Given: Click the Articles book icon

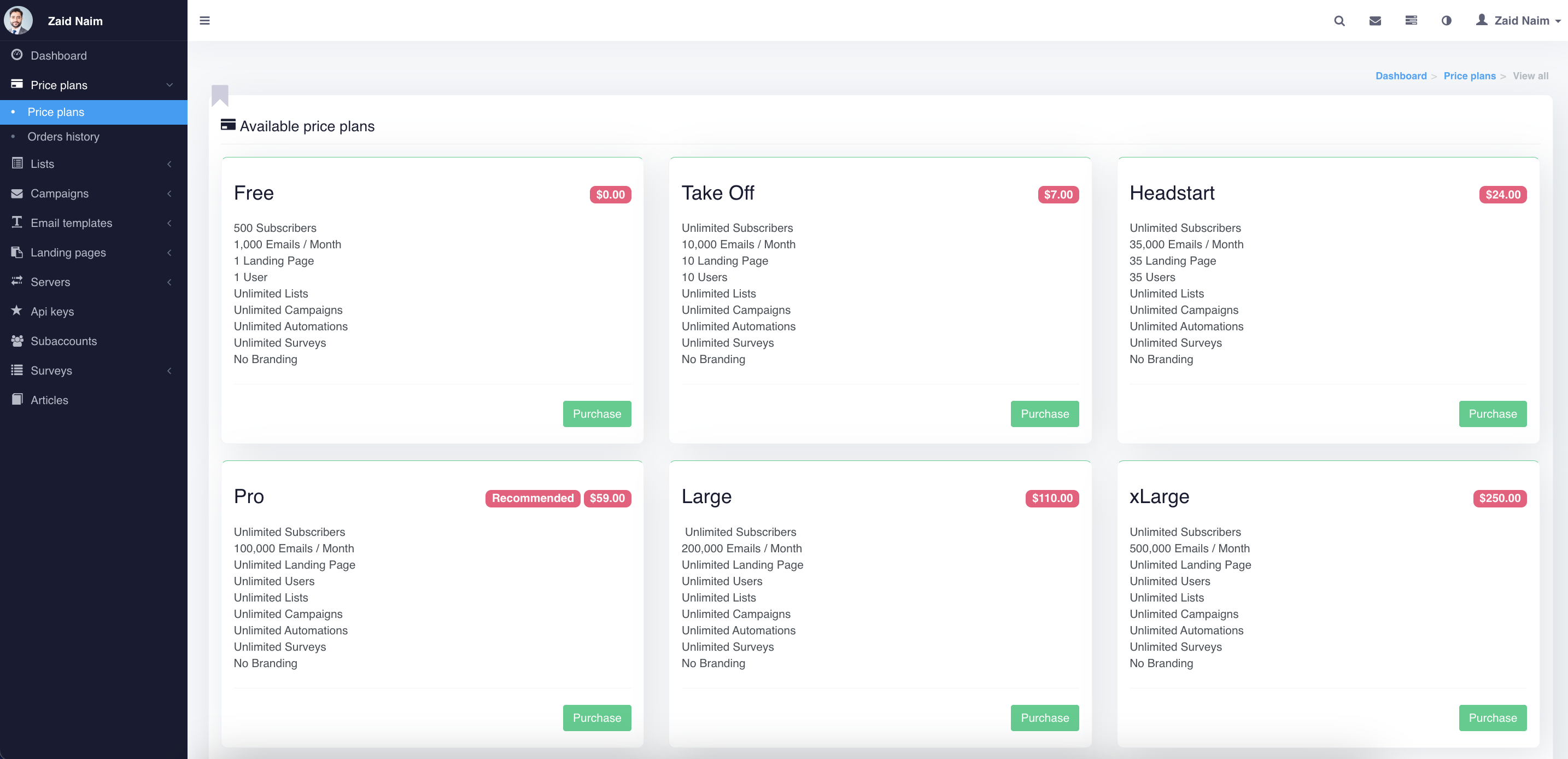Looking at the screenshot, I should [17, 400].
